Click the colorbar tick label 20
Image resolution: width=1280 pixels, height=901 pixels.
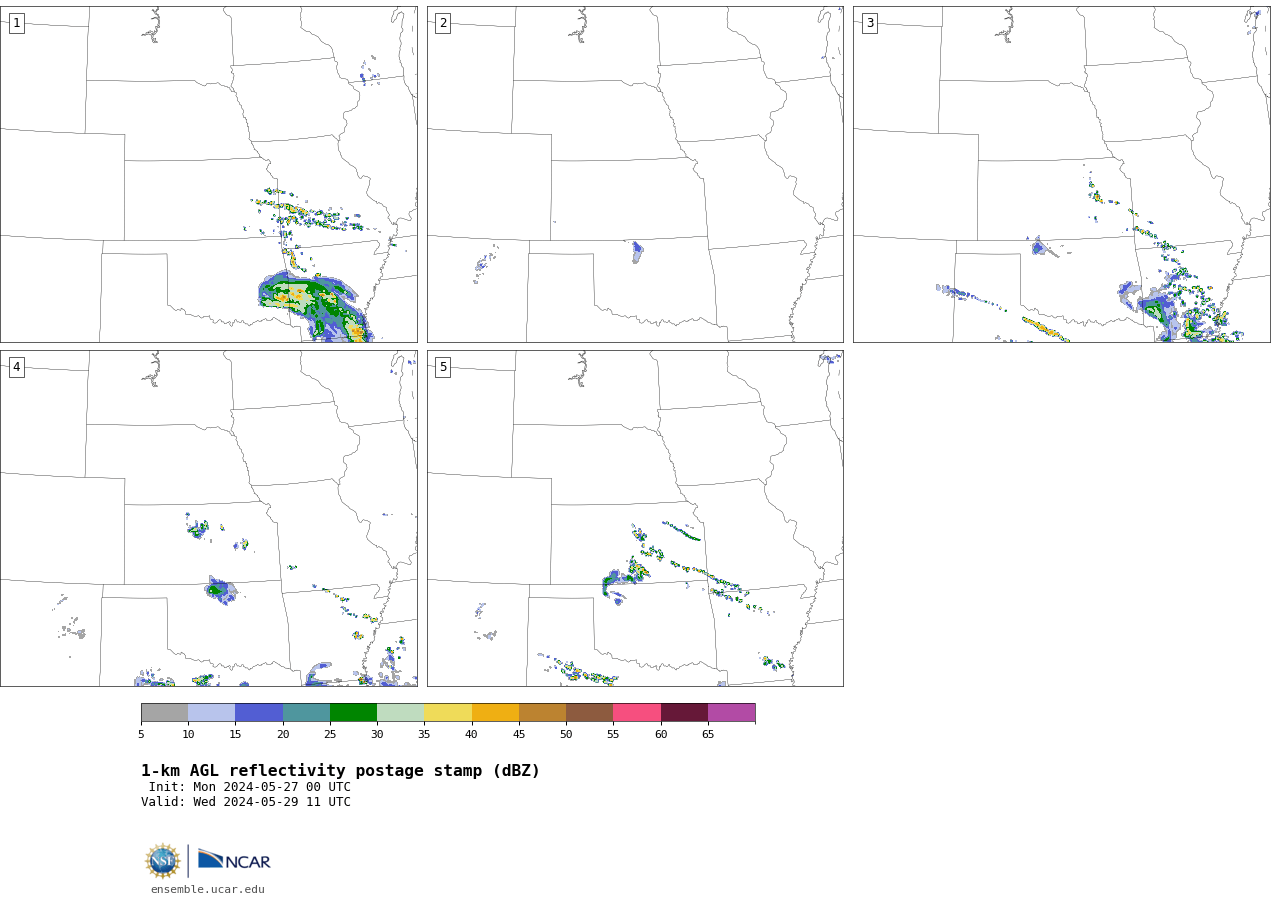tap(283, 735)
